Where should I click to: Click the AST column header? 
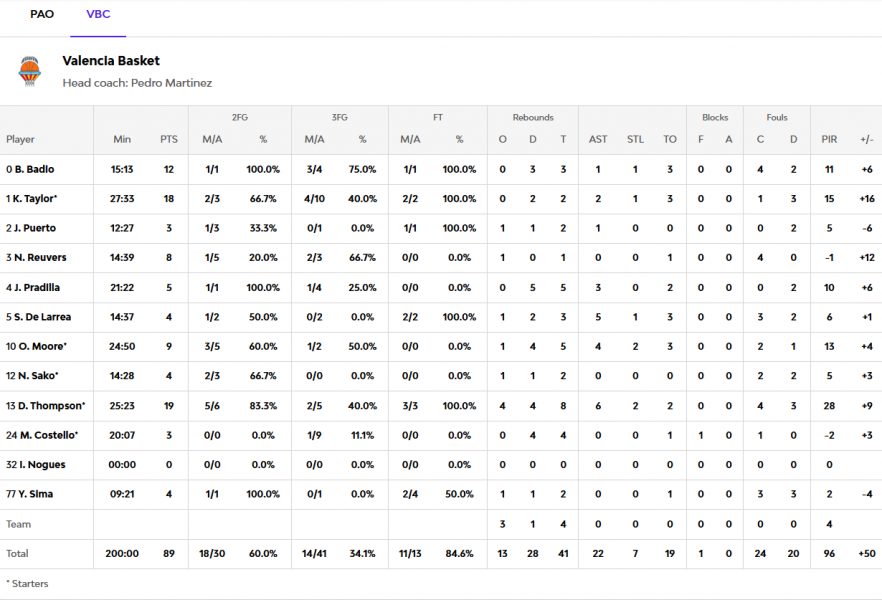click(x=598, y=140)
